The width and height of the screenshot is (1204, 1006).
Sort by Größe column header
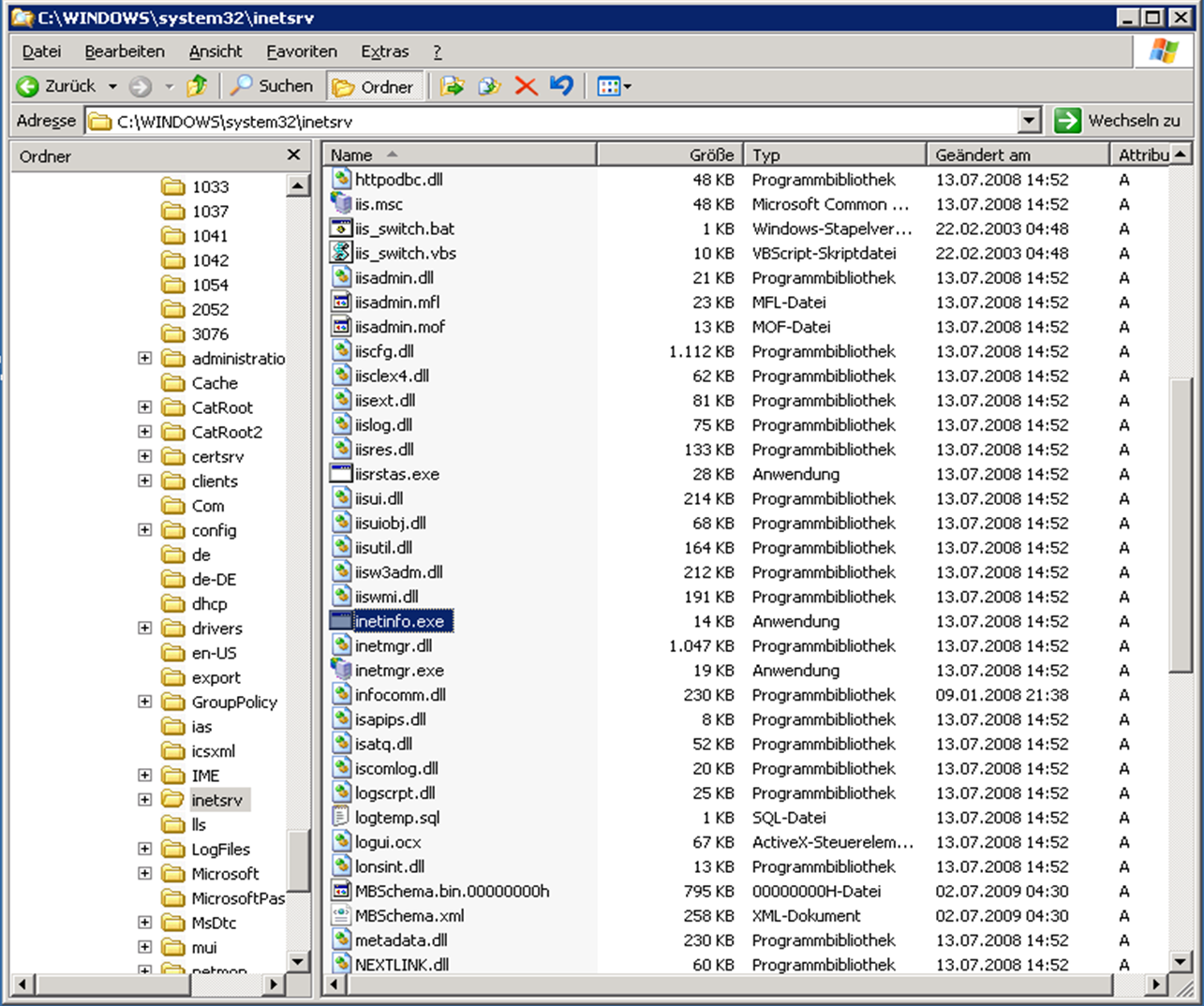click(x=671, y=155)
